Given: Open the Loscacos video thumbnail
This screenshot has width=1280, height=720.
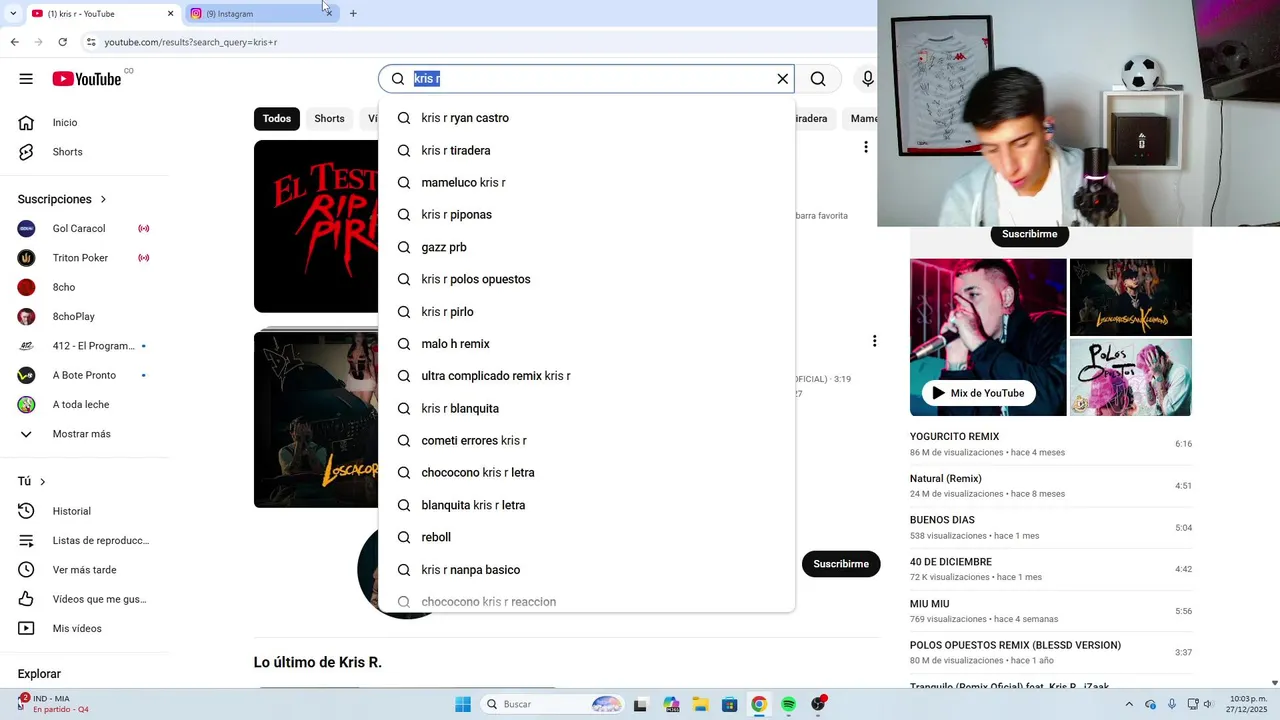Looking at the screenshot, I should click(316, 420).
